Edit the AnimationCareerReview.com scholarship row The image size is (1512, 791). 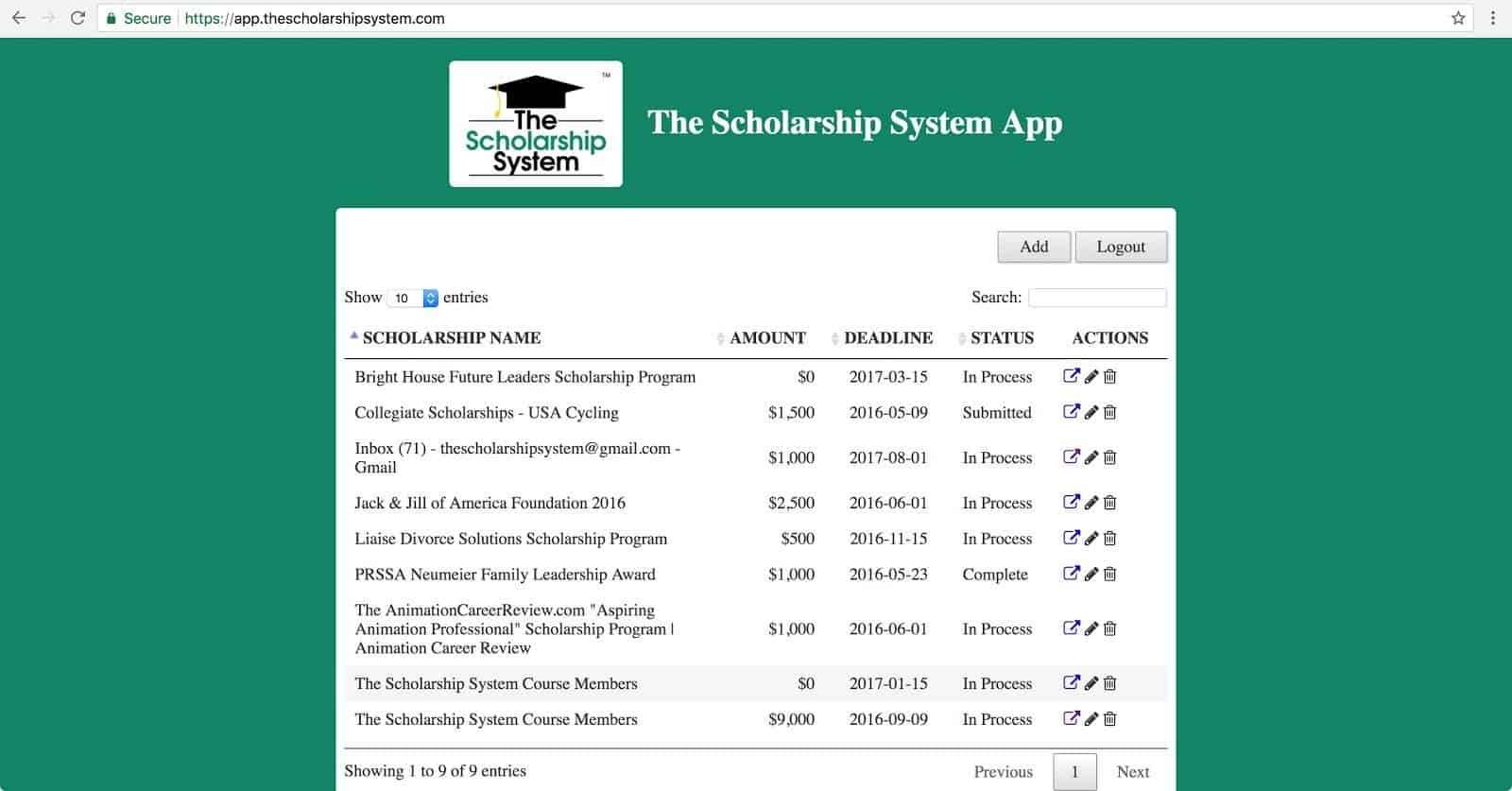1091,629
